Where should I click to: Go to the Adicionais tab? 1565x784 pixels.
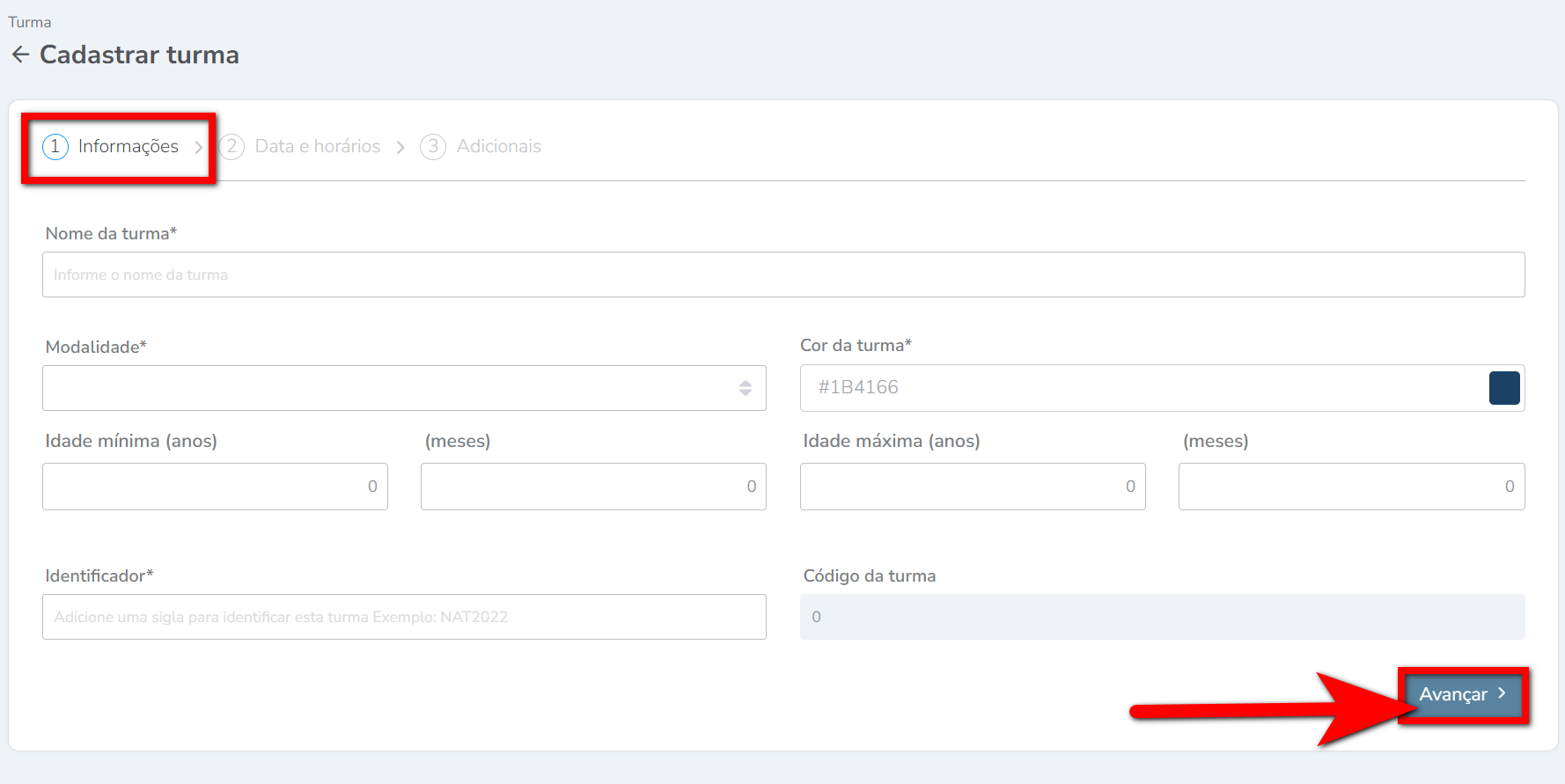pyautogui.click(x=498, y=146)
